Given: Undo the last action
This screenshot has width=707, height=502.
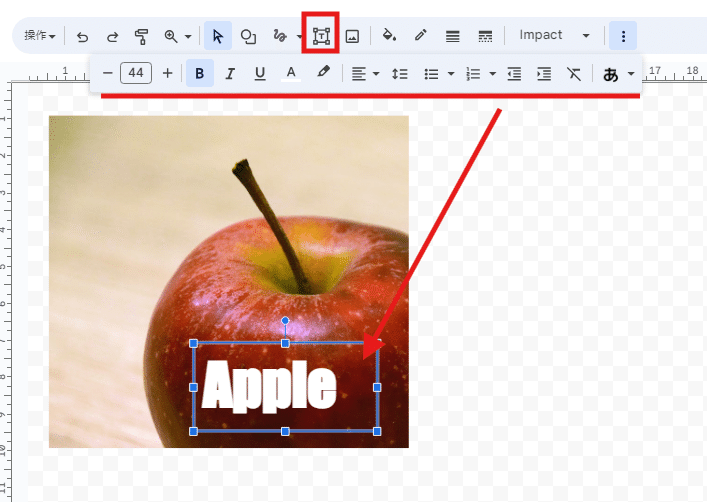Looking at the screenshot, I should pyautogui.click(x=82, y=36).
